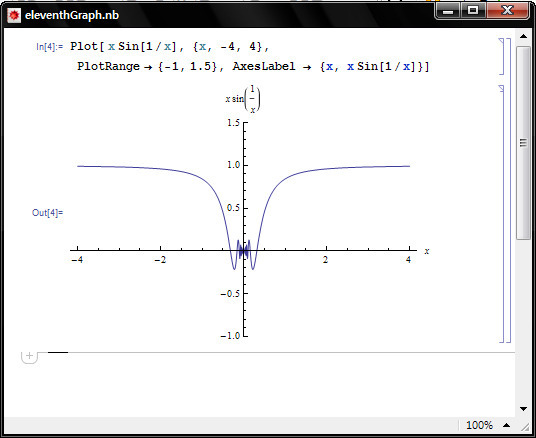Screen dimensions: 536x438
Task: Click the Out[4]= cell label
Action: 48,213
